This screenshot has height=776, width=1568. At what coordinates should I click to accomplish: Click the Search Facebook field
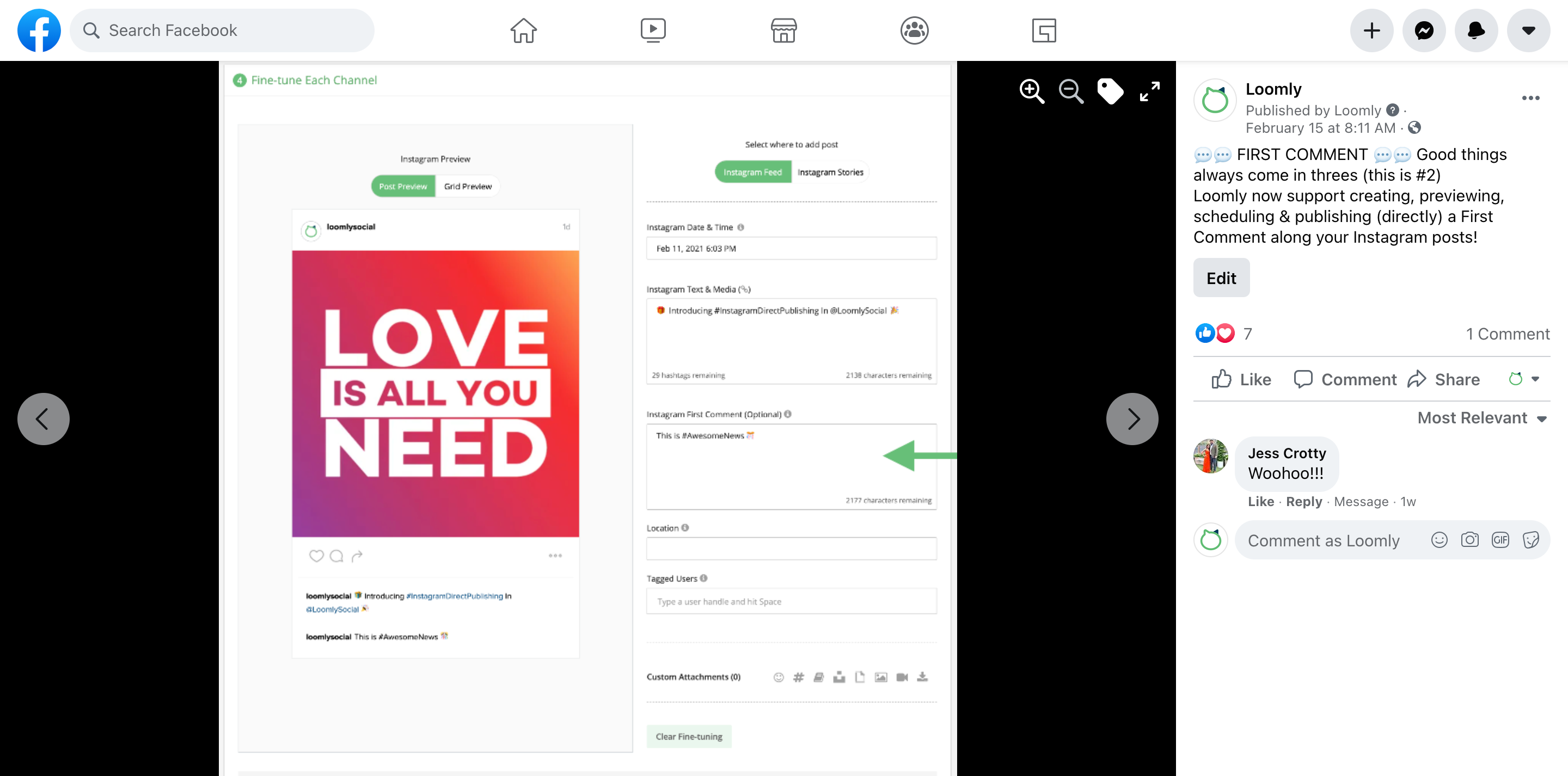tap(222, 30)
